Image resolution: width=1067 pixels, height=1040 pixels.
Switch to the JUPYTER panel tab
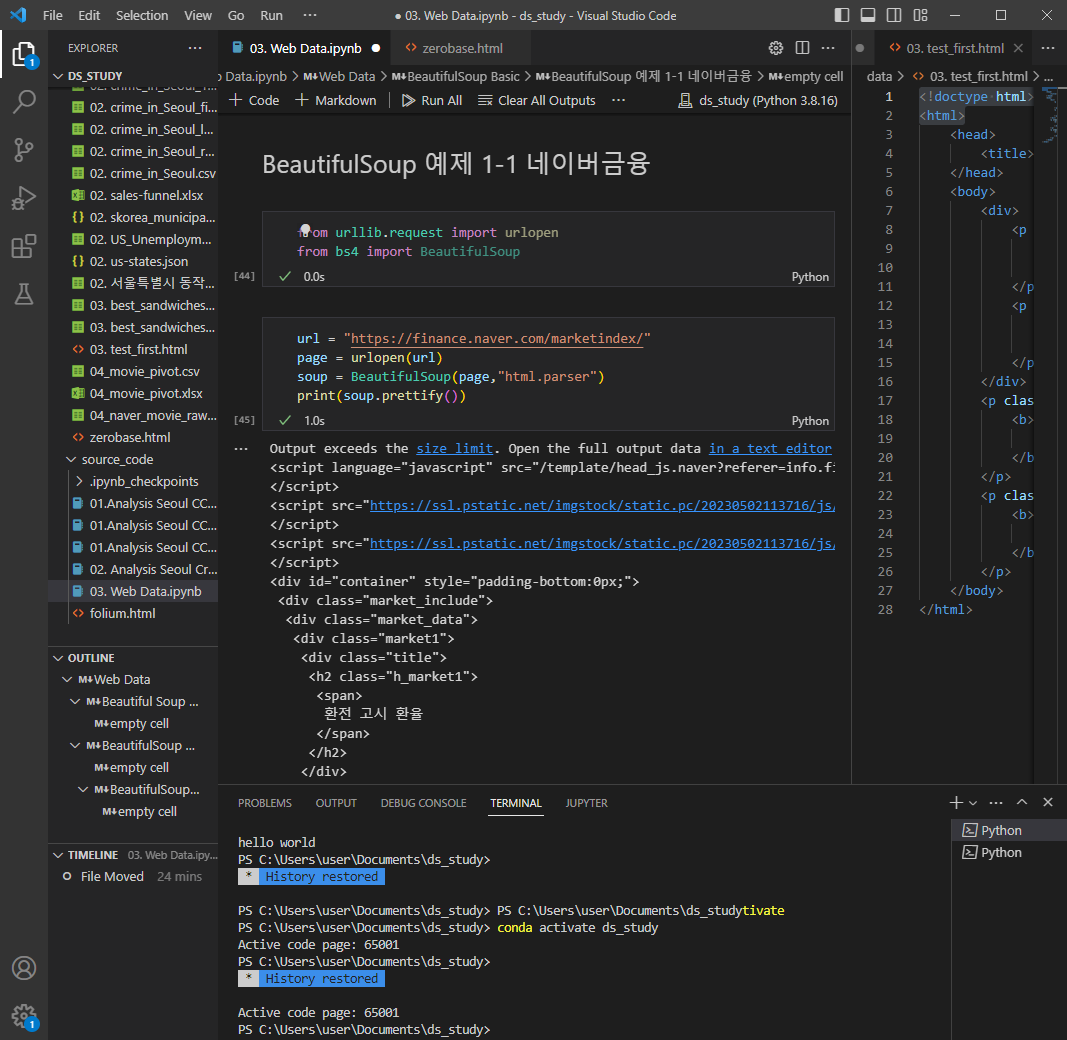pos(587,803)
